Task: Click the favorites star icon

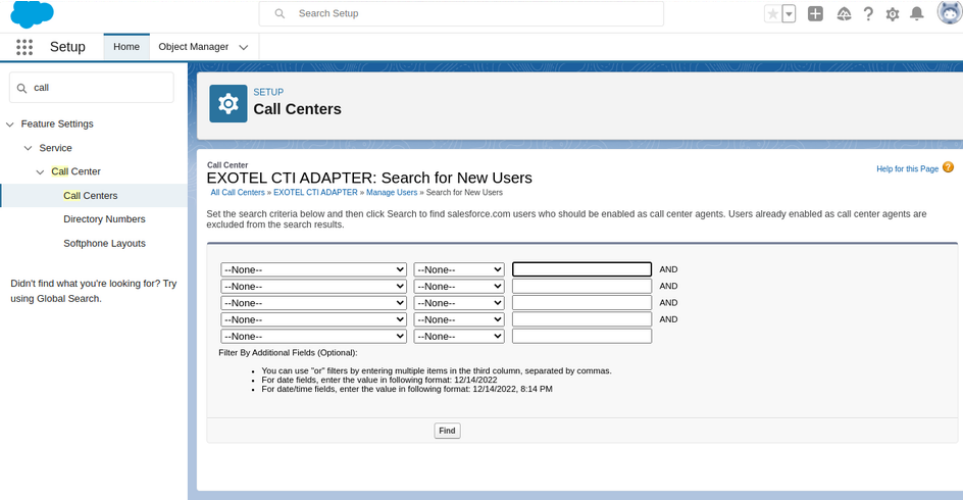Action: (773, 14)
